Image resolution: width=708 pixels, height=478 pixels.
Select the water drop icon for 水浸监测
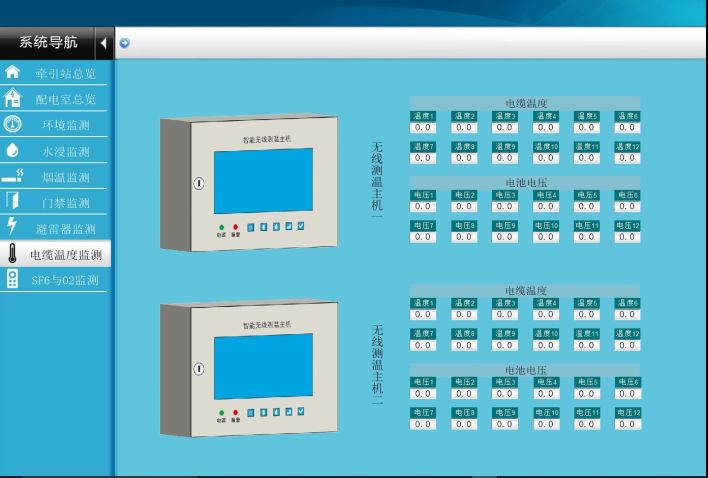[12, 150]
